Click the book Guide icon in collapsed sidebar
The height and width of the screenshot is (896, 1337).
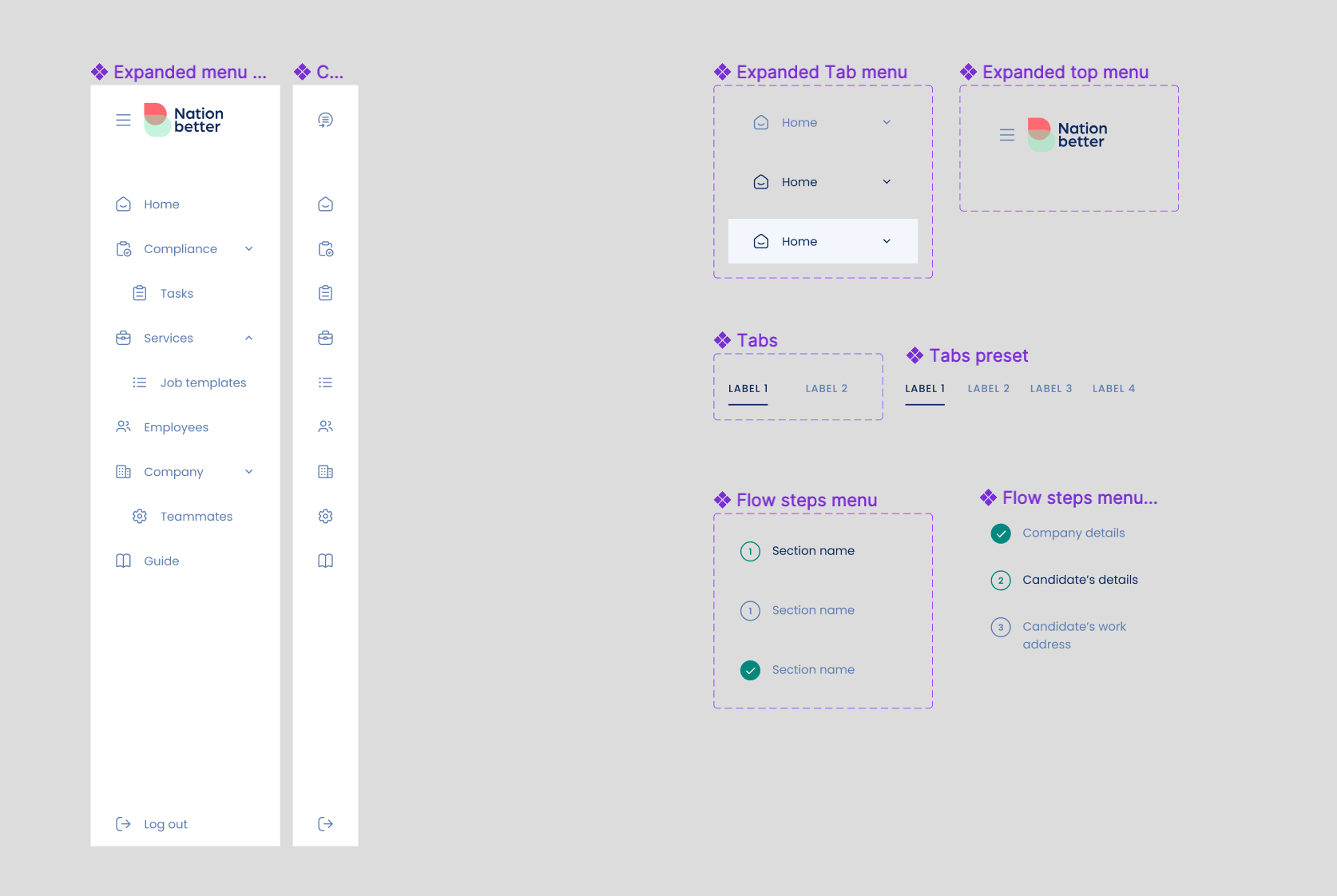325,561
